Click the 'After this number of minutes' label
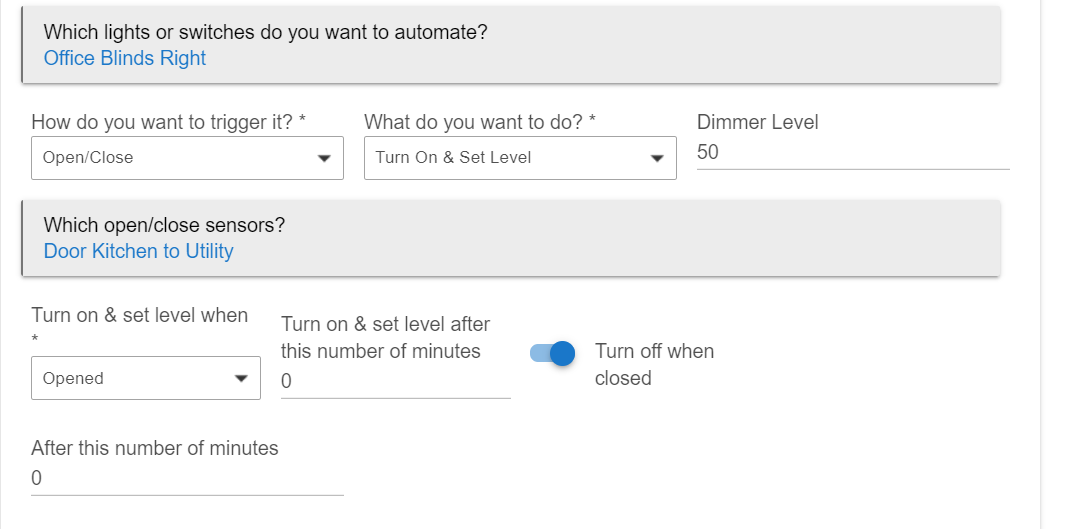The image size is (1081, 529). (x=154, y=448)
